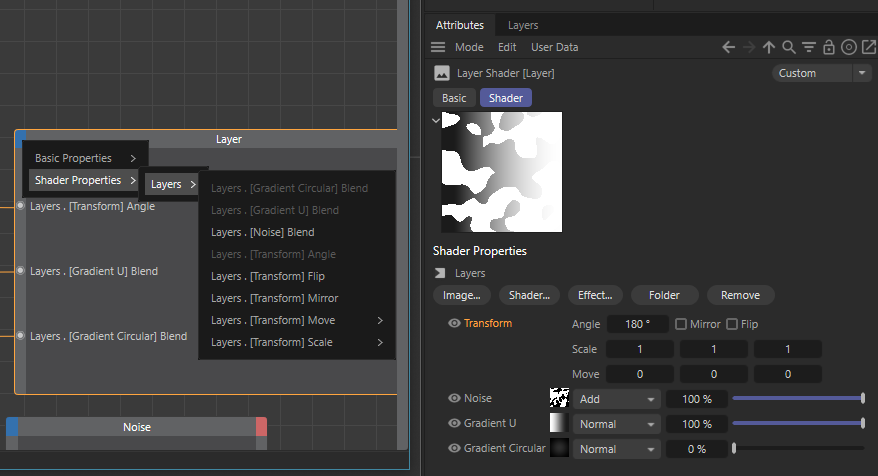Expand Layers [Transform] Move submenu
Screen dimensions: 878x476
[297, 320]
